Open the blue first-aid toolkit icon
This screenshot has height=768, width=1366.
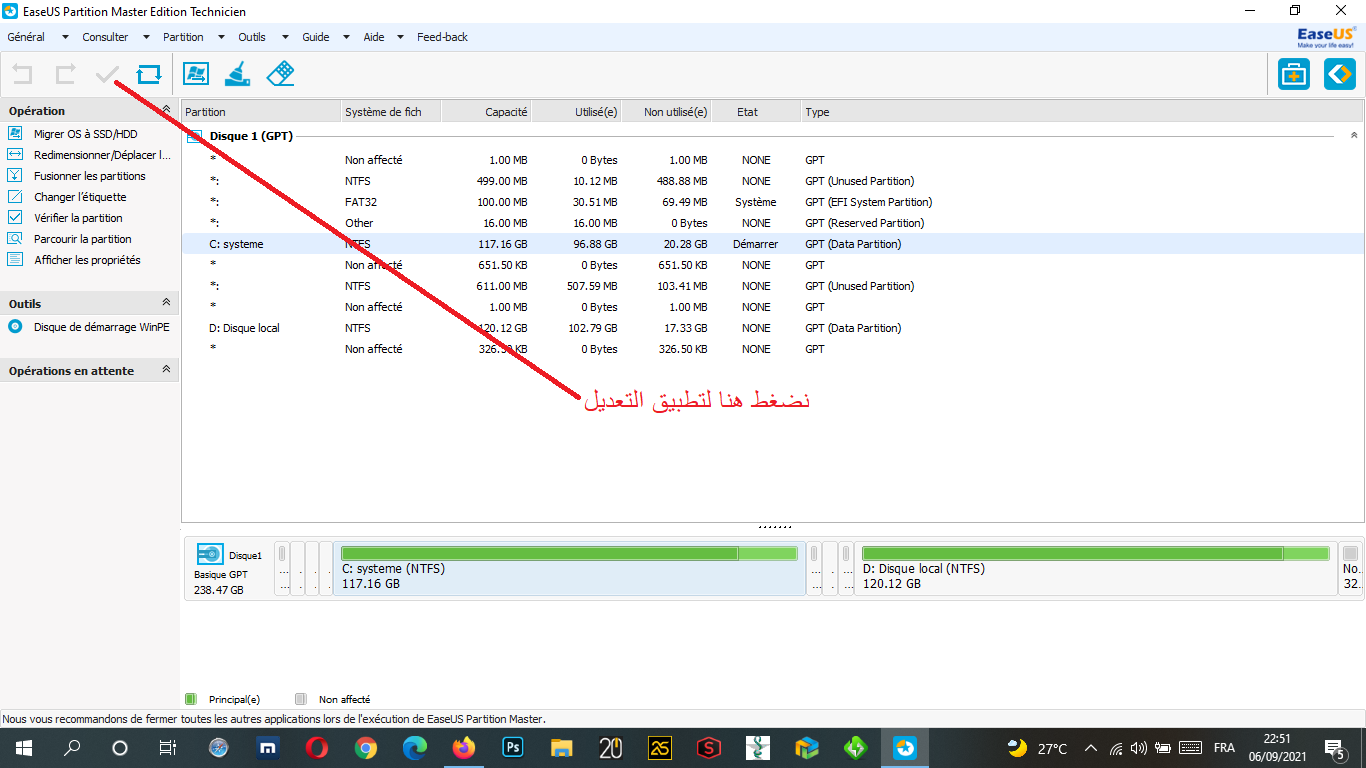click(1294, 74)
